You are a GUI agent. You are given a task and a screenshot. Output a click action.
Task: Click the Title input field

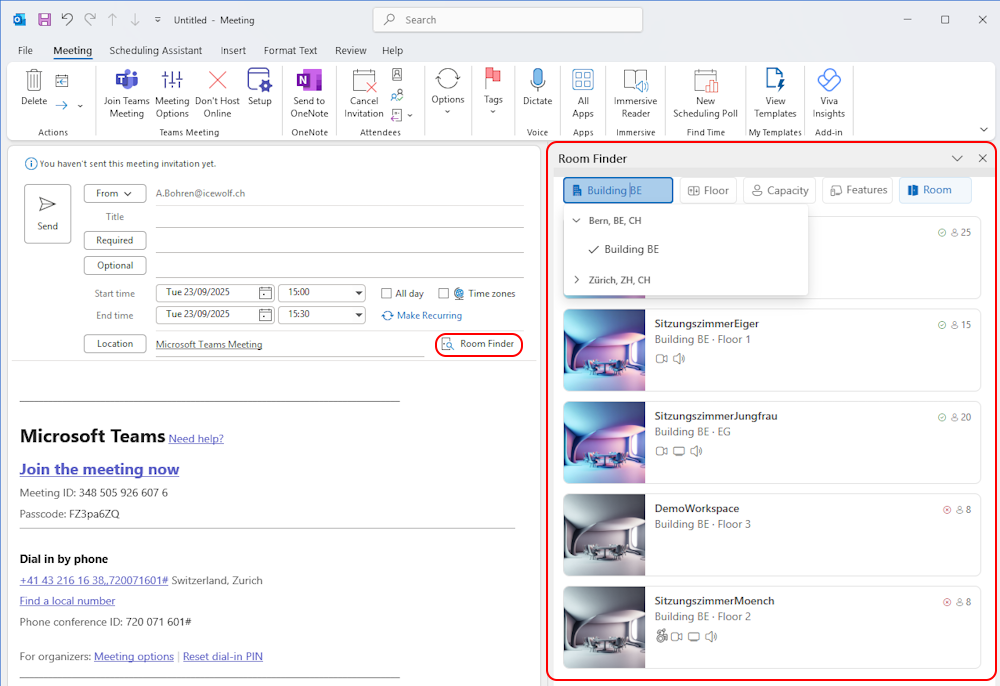point(339,217)
